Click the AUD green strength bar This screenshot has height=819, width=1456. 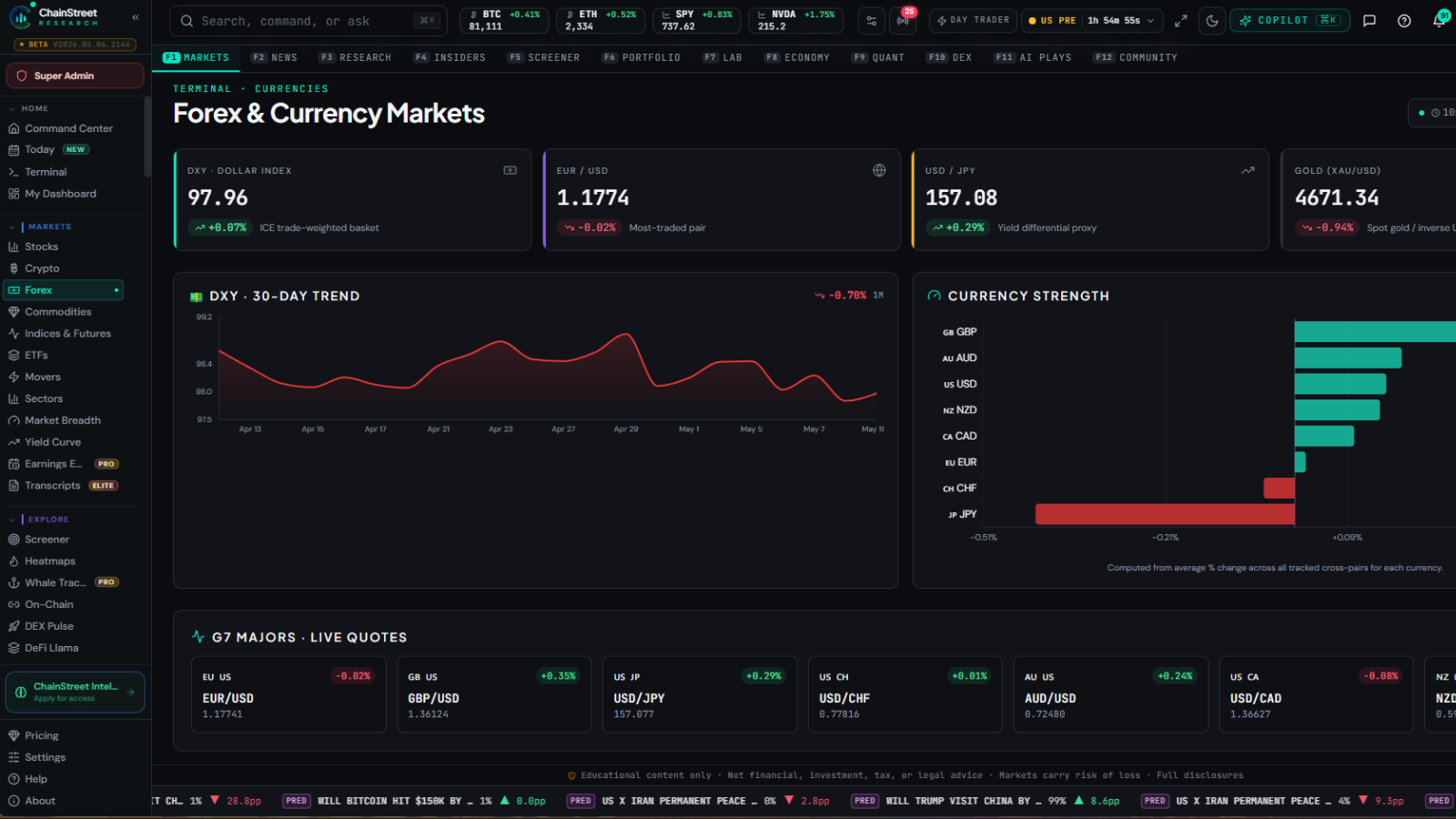(x=1348, y=358)
